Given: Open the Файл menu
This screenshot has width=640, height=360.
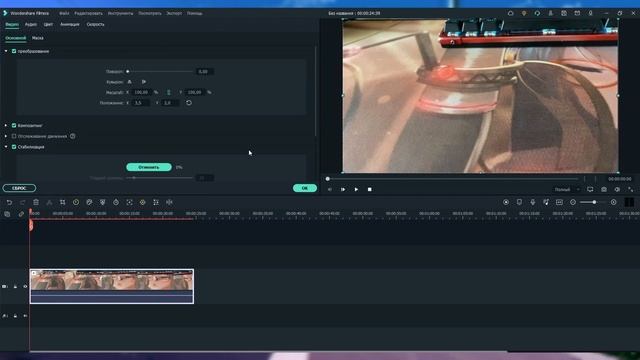Looking at the screenshot, I should click(64, 13).
